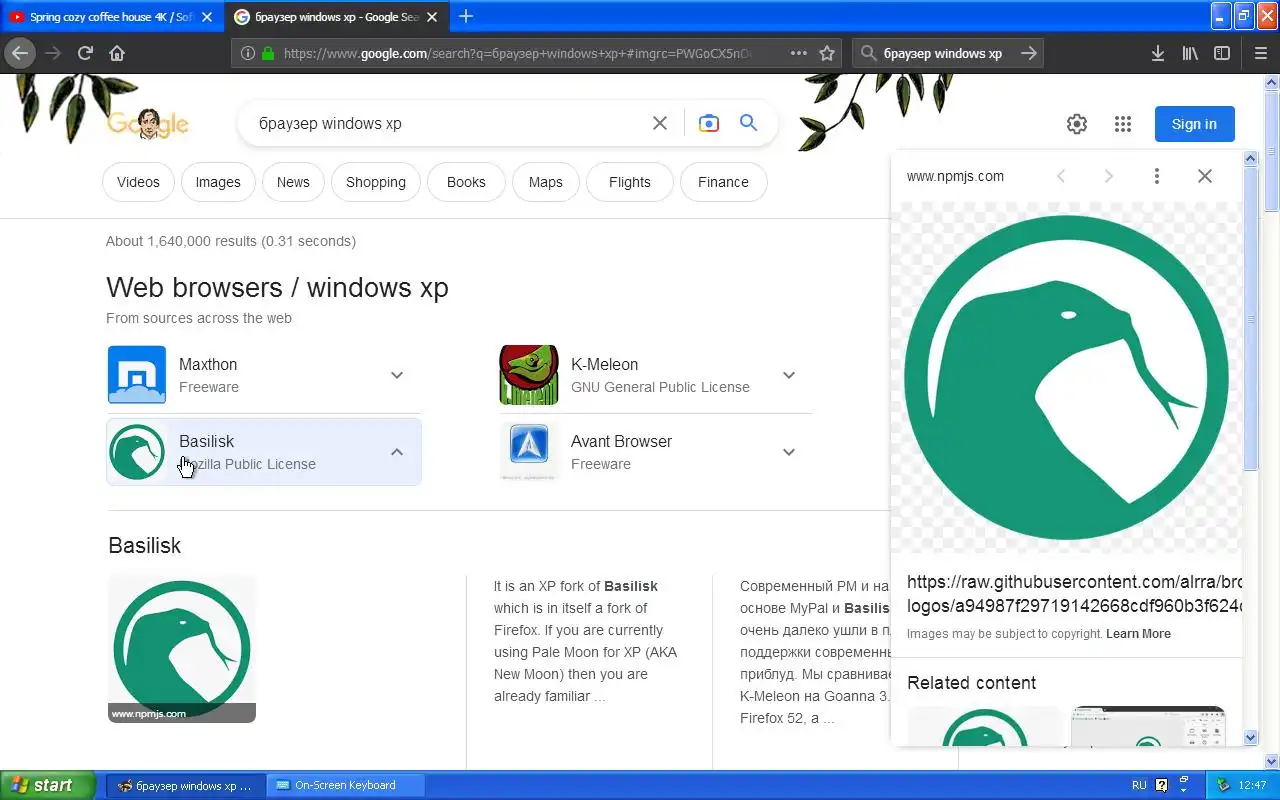Filter results by Books
Viewport: 1280px width, 800px height.
tap(466, 182)
